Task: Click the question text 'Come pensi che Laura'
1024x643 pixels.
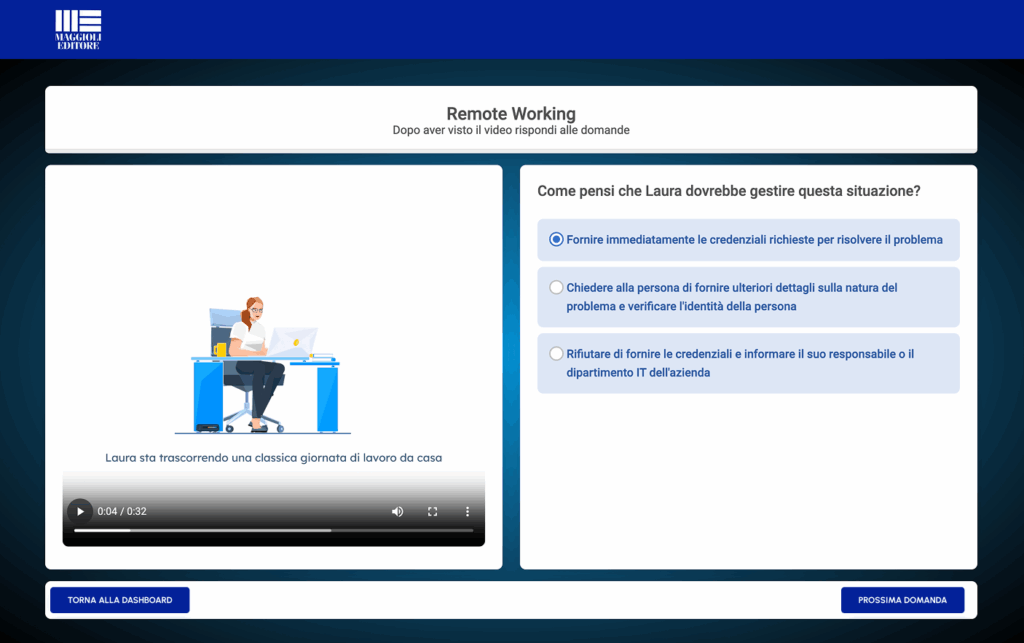Action: pyautogui.click(x=728, y=191)
